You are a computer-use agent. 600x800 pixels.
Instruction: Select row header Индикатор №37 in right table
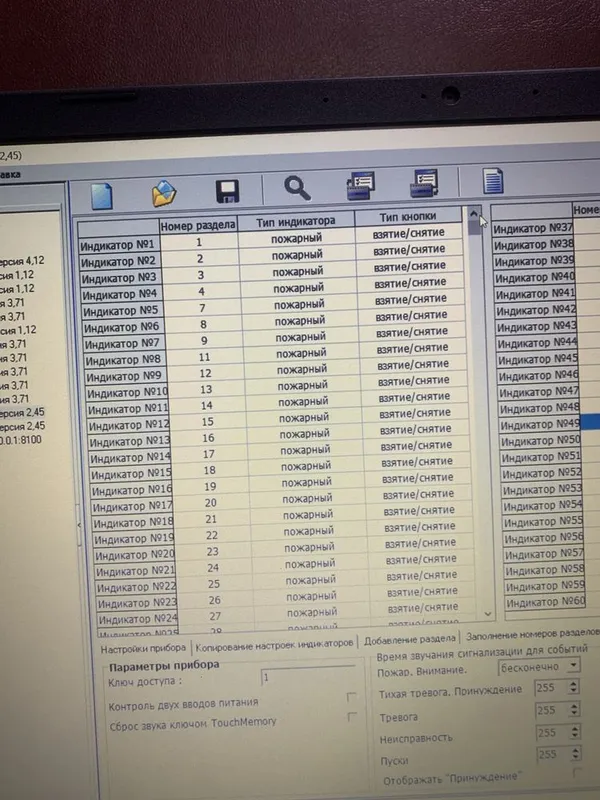coord(533,229)
